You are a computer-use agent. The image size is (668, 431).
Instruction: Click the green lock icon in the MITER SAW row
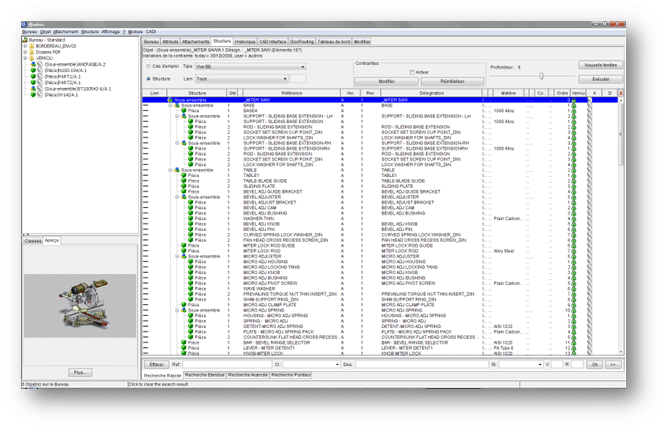tap(574, 100)
